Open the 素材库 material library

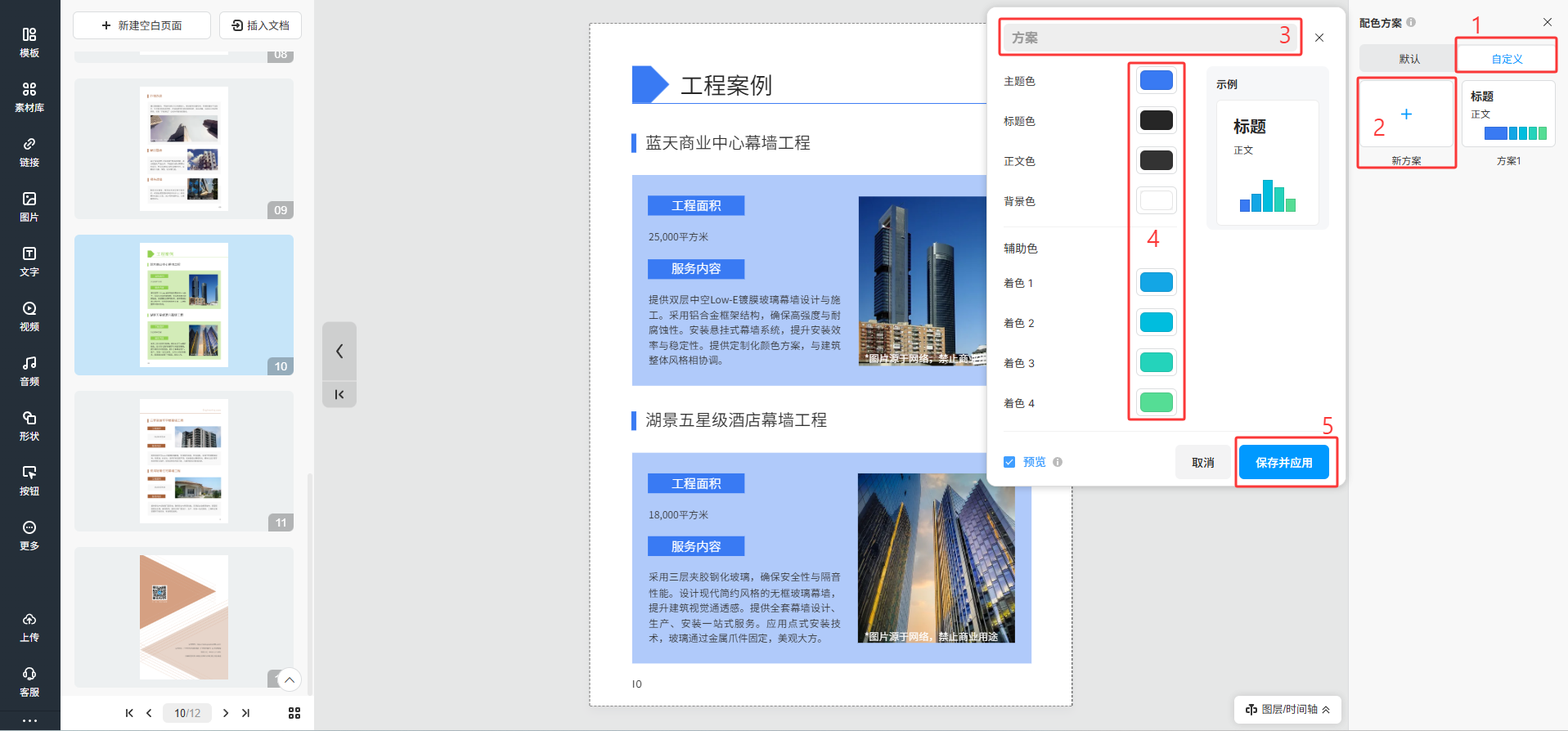click(29, 96)
